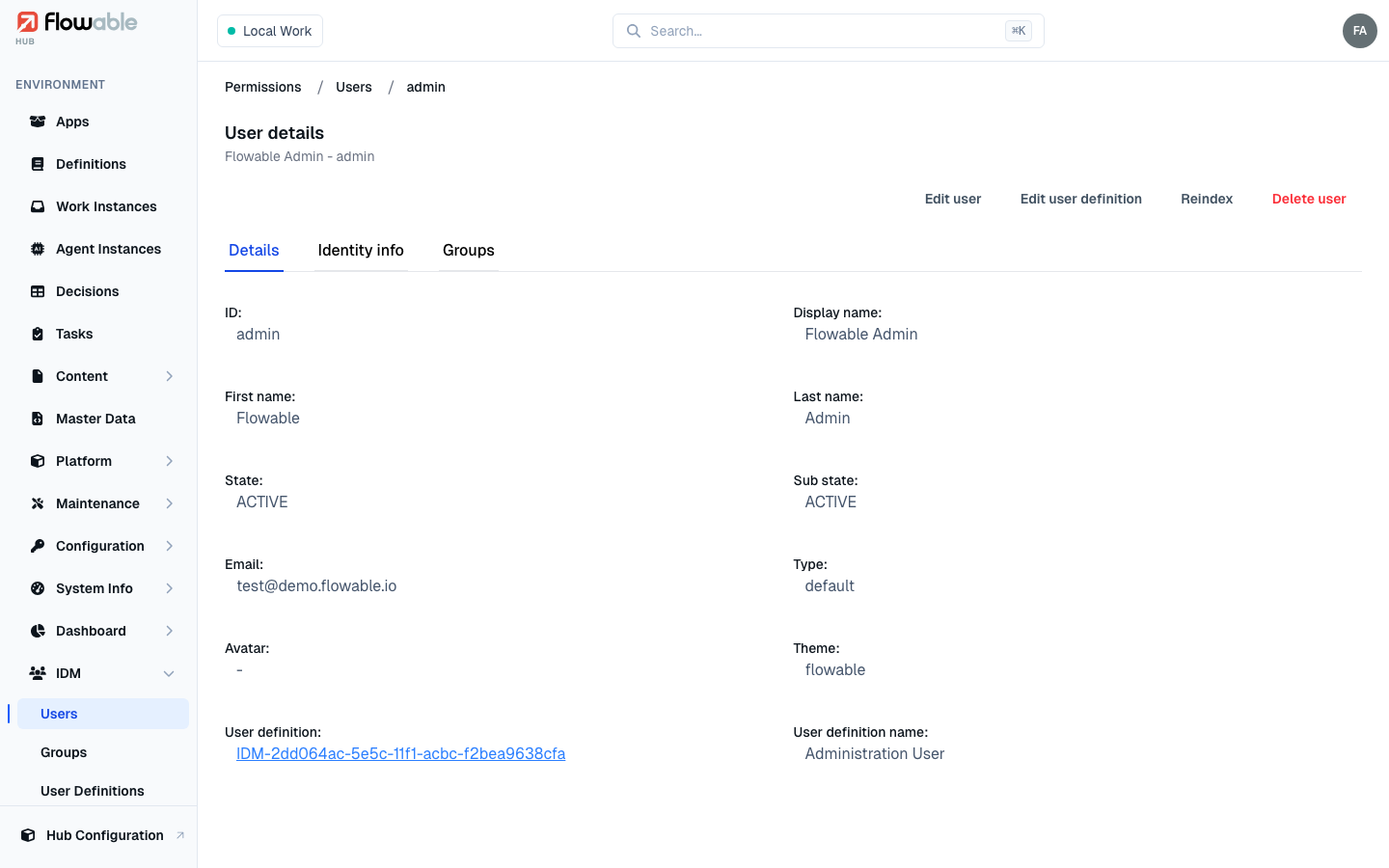Expand the Platform submenu chevron
This screenshot has height=868, width=1389.
(170, 461)
